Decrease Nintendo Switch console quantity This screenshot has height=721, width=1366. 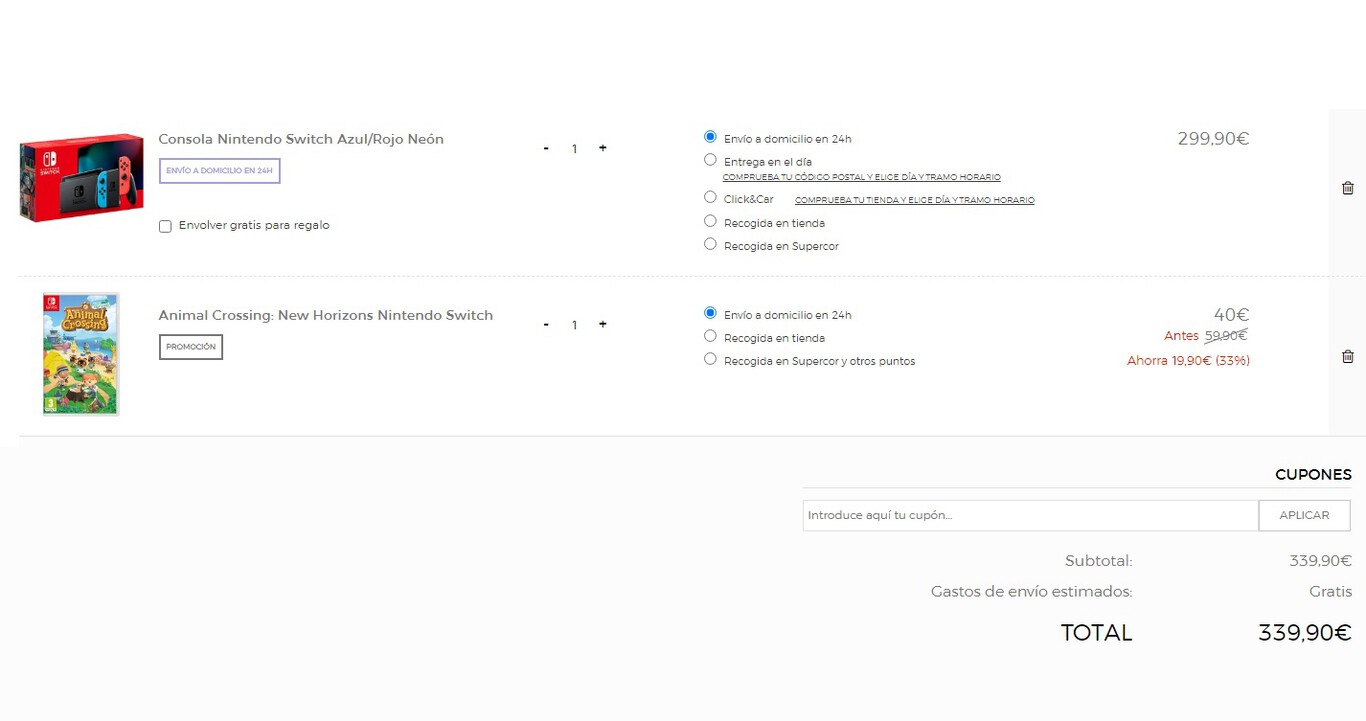(x=546, y=148)
